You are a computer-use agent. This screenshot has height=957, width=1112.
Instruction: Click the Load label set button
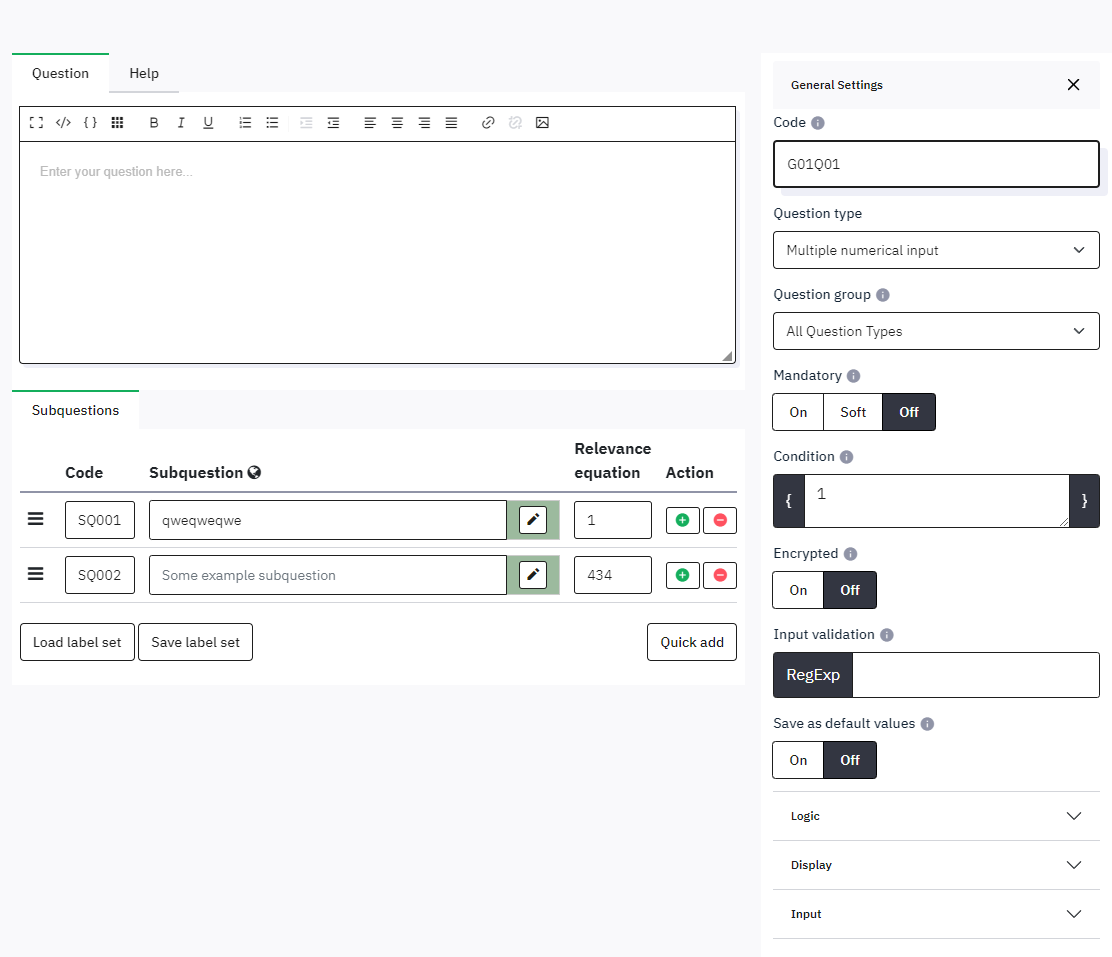(77, 642)
